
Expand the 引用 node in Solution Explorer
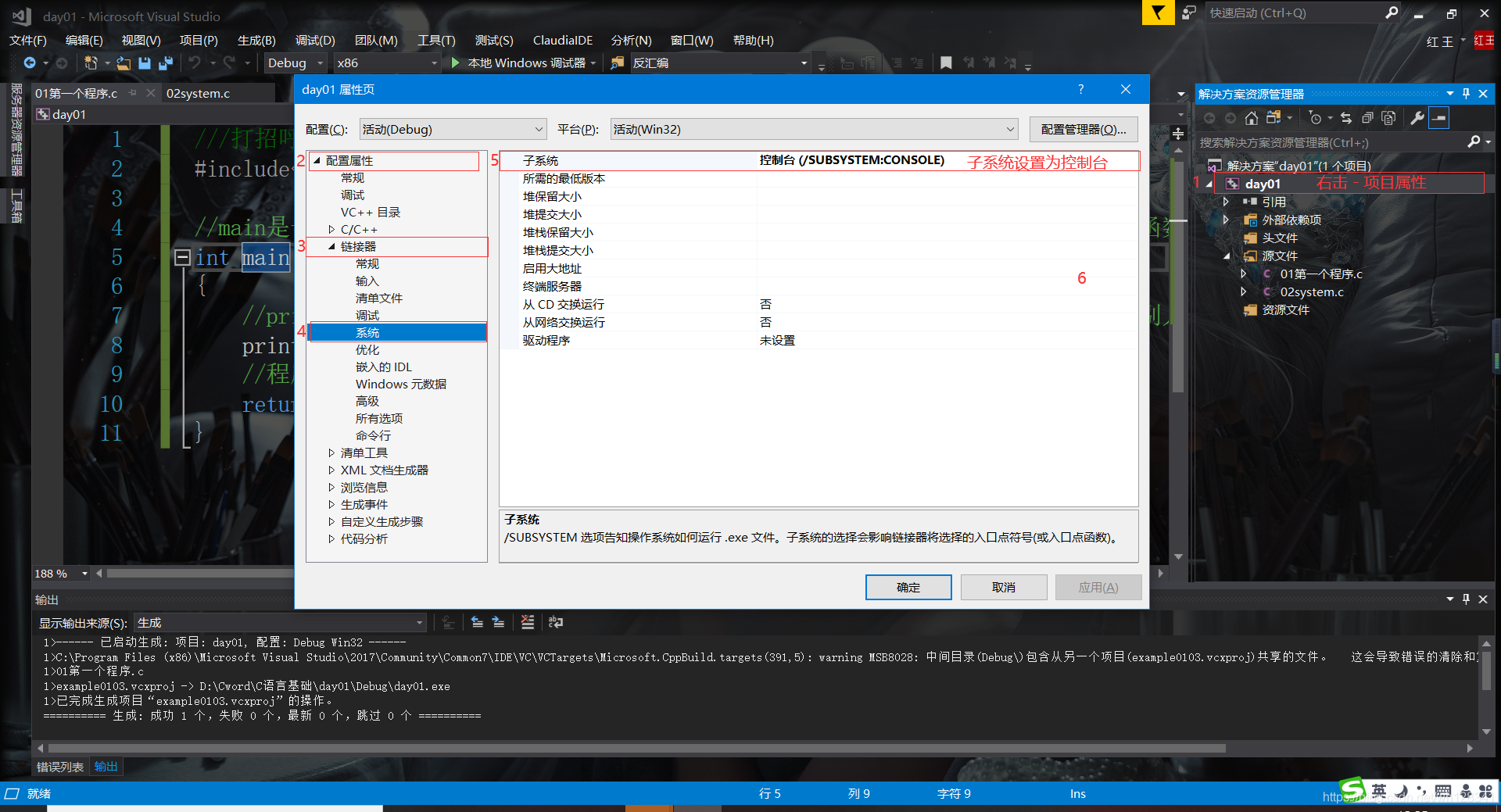(x=1227, y=202)
